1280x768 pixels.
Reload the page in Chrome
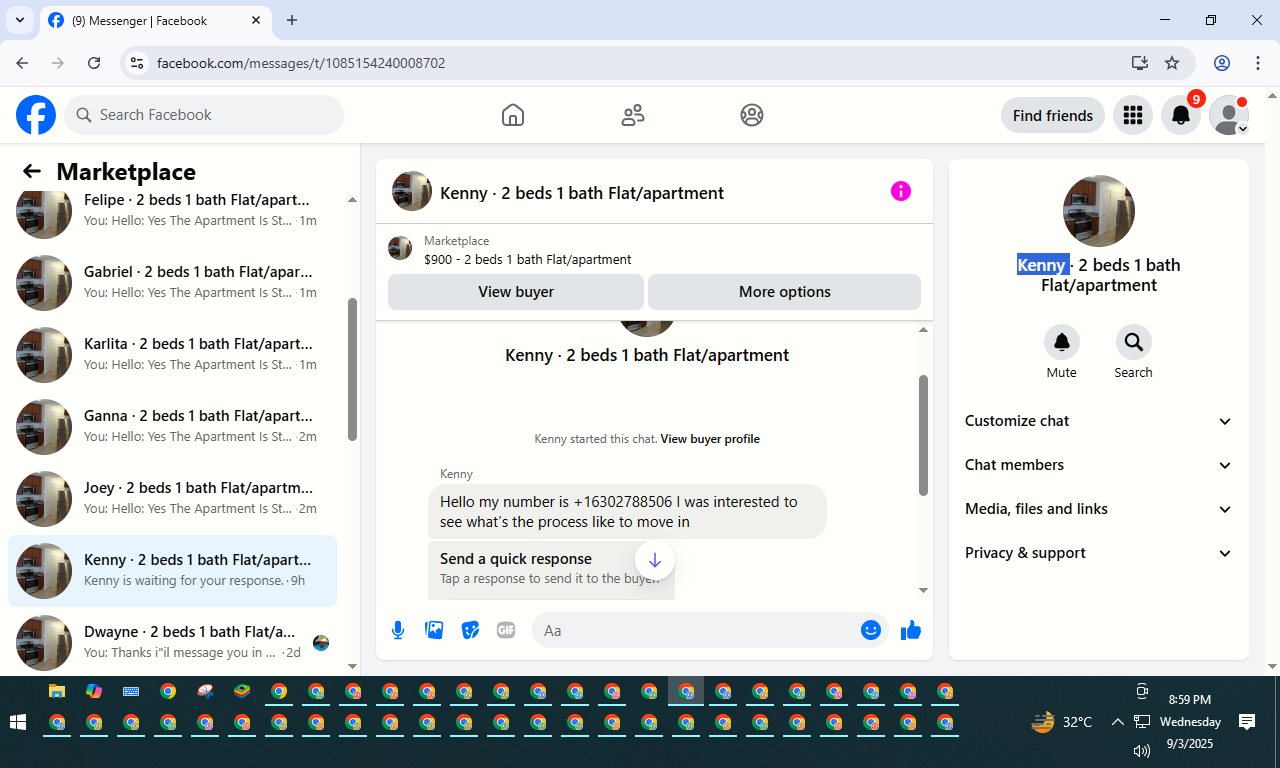[x=94, y=63]
